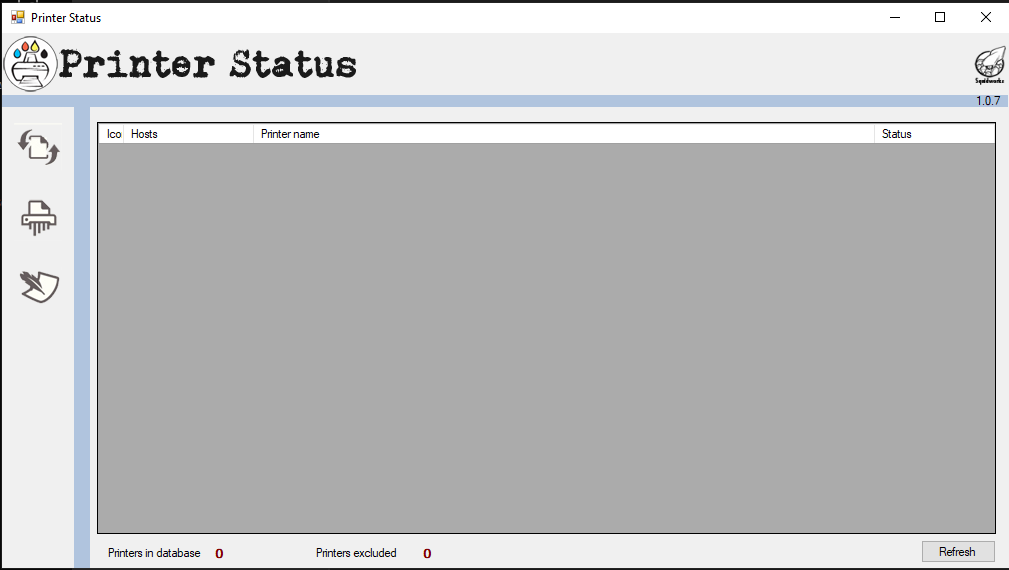Minimize the Printer Status window
Screen dimensions: 1009x570
pyautogui.click(x=893, y=17)
